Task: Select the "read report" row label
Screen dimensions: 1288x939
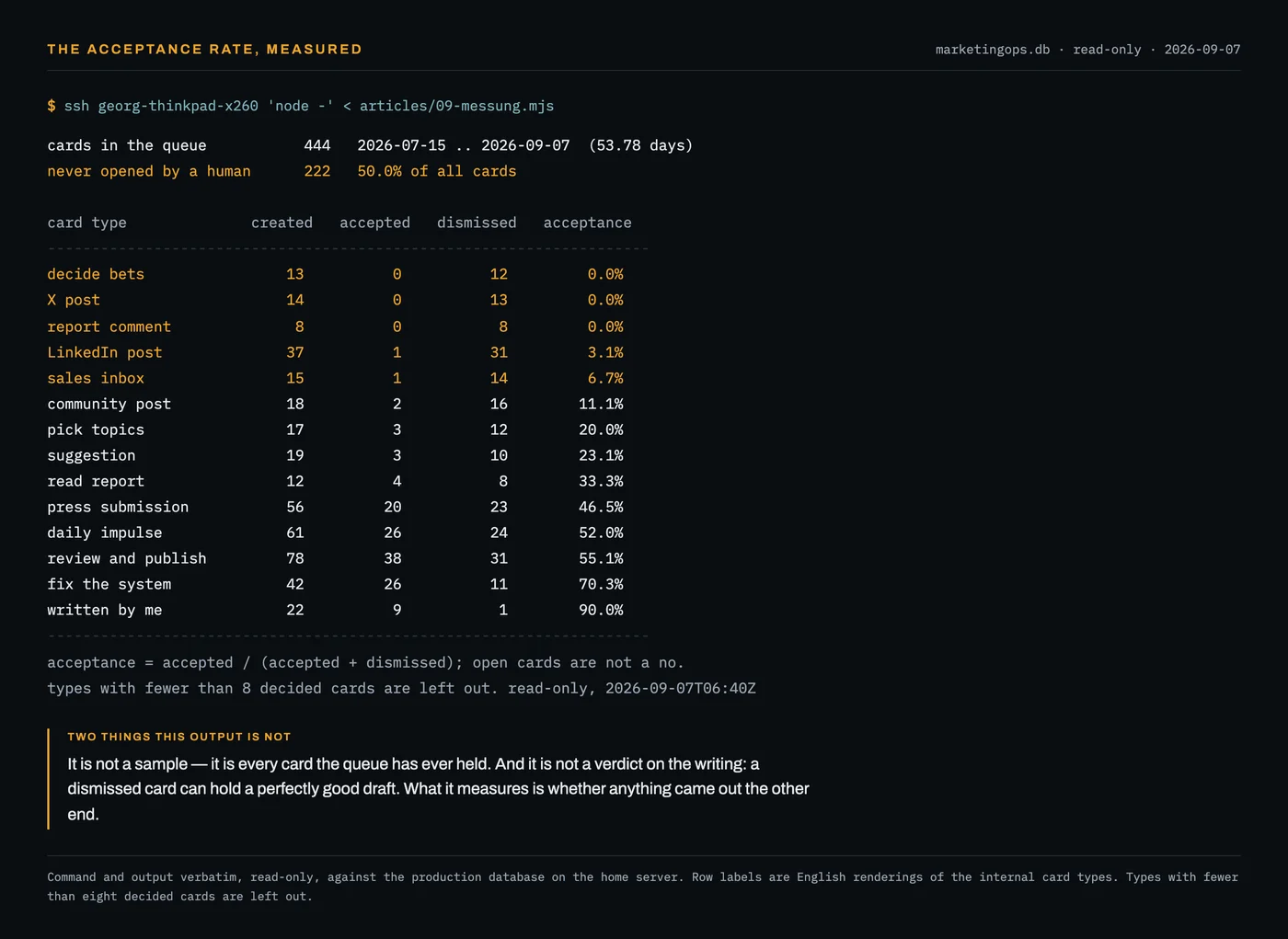Action: coord(96,481)
